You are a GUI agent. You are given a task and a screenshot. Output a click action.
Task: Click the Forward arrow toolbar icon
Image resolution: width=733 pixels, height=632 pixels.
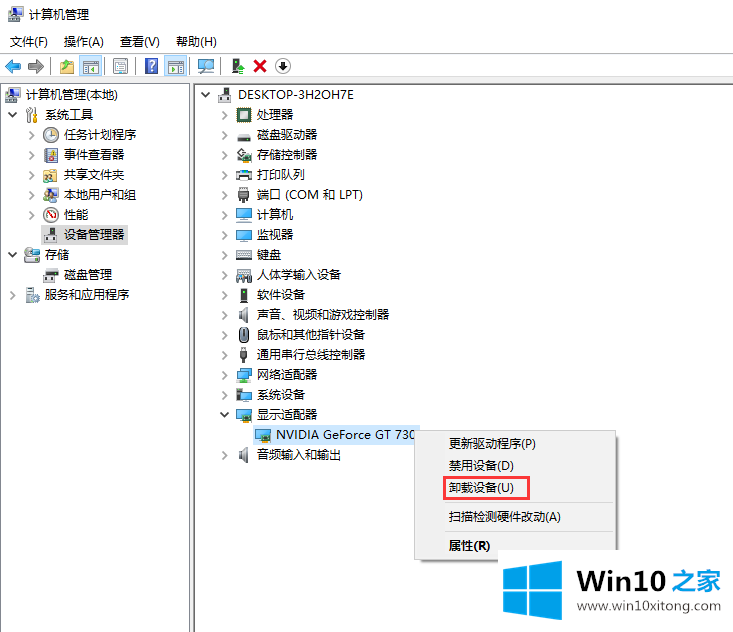[x=36, y=66]
